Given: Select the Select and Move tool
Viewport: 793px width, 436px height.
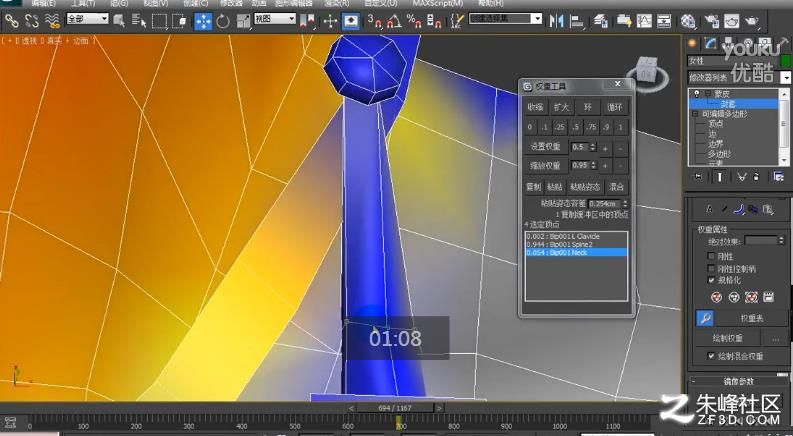Looking at the screenshot, I should pyautogui.click(x=203, y=21).
